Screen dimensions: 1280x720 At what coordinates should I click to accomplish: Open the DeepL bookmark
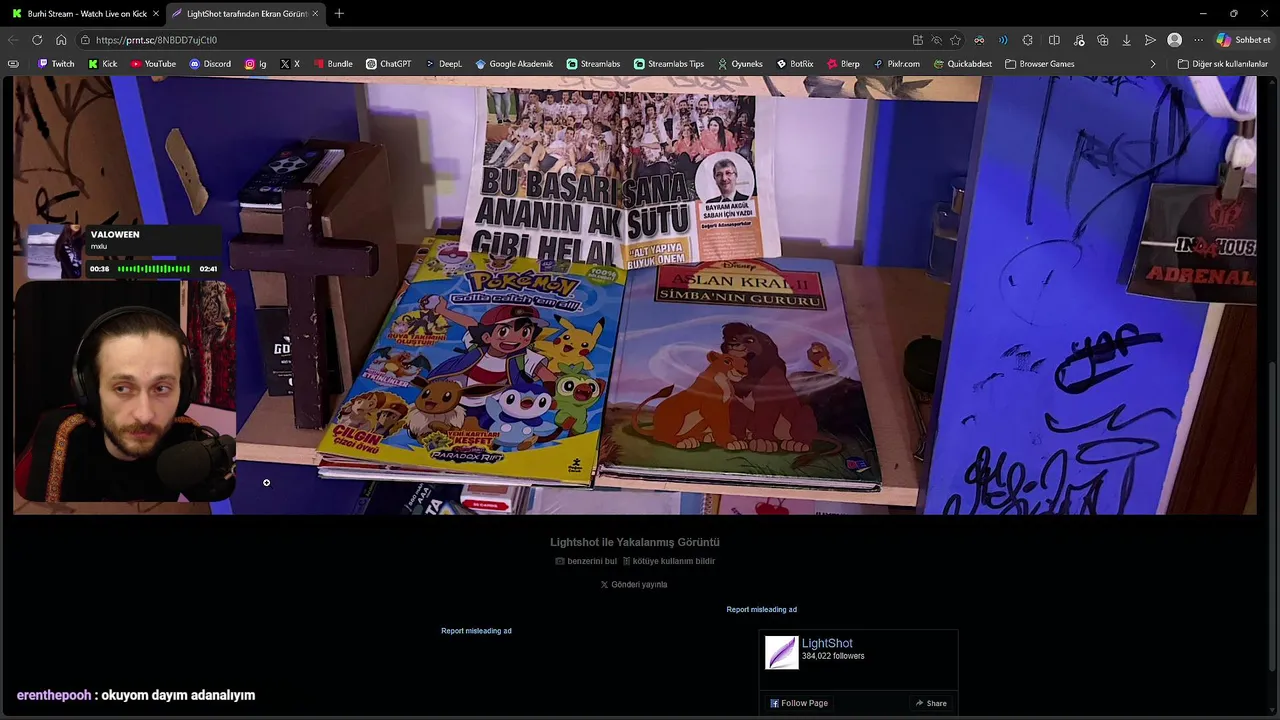[443, 64]
